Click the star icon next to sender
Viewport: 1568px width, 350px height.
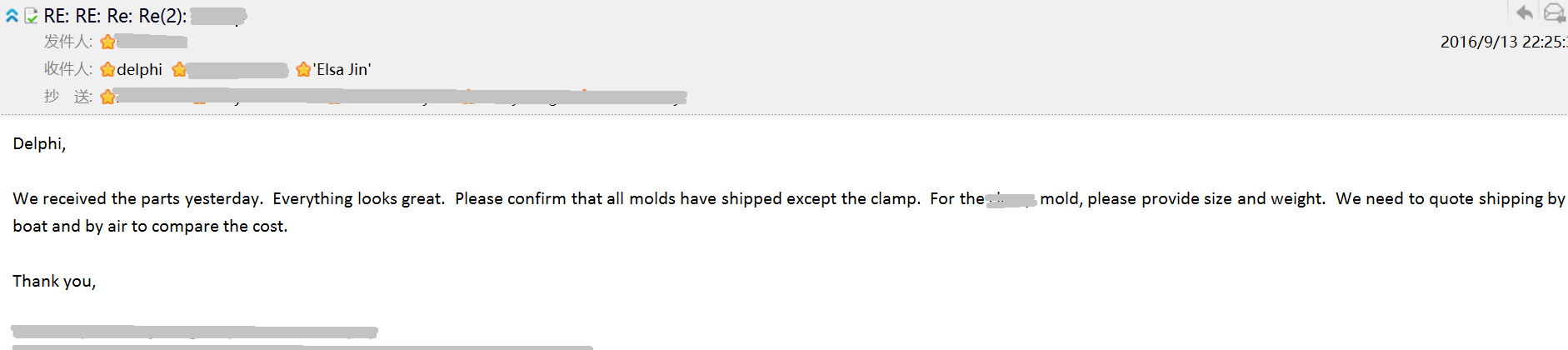coord(107,42)
